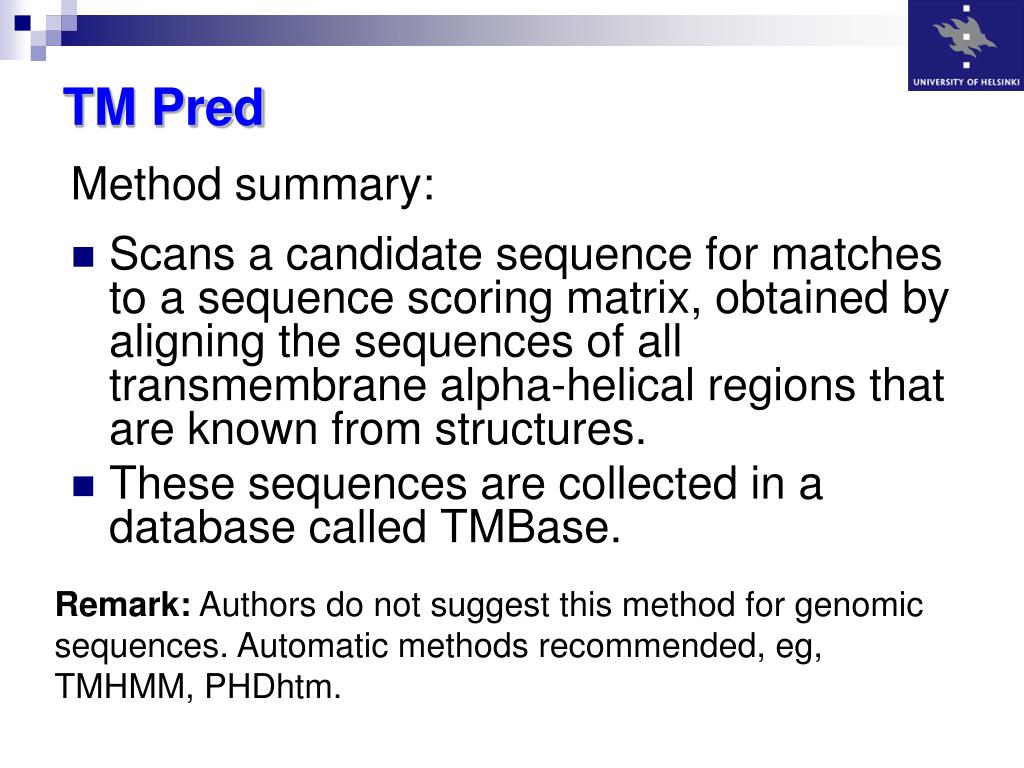This screenshot has width=1024, height=768.
Task: Click the word 'TMHMM' in the remark
Action: [x=120, y=686]
